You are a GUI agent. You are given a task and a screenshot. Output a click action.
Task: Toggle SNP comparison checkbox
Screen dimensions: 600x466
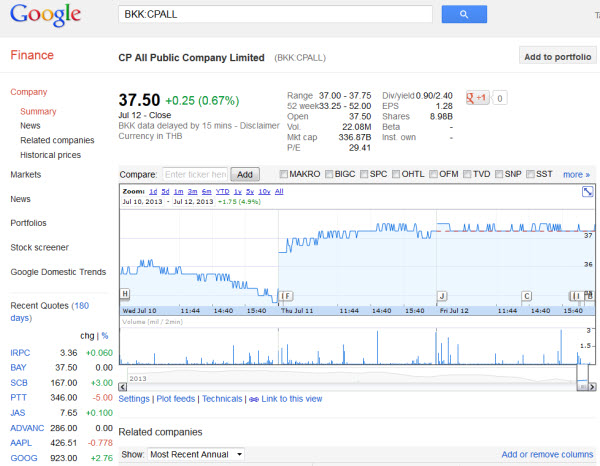pos(499,174)
